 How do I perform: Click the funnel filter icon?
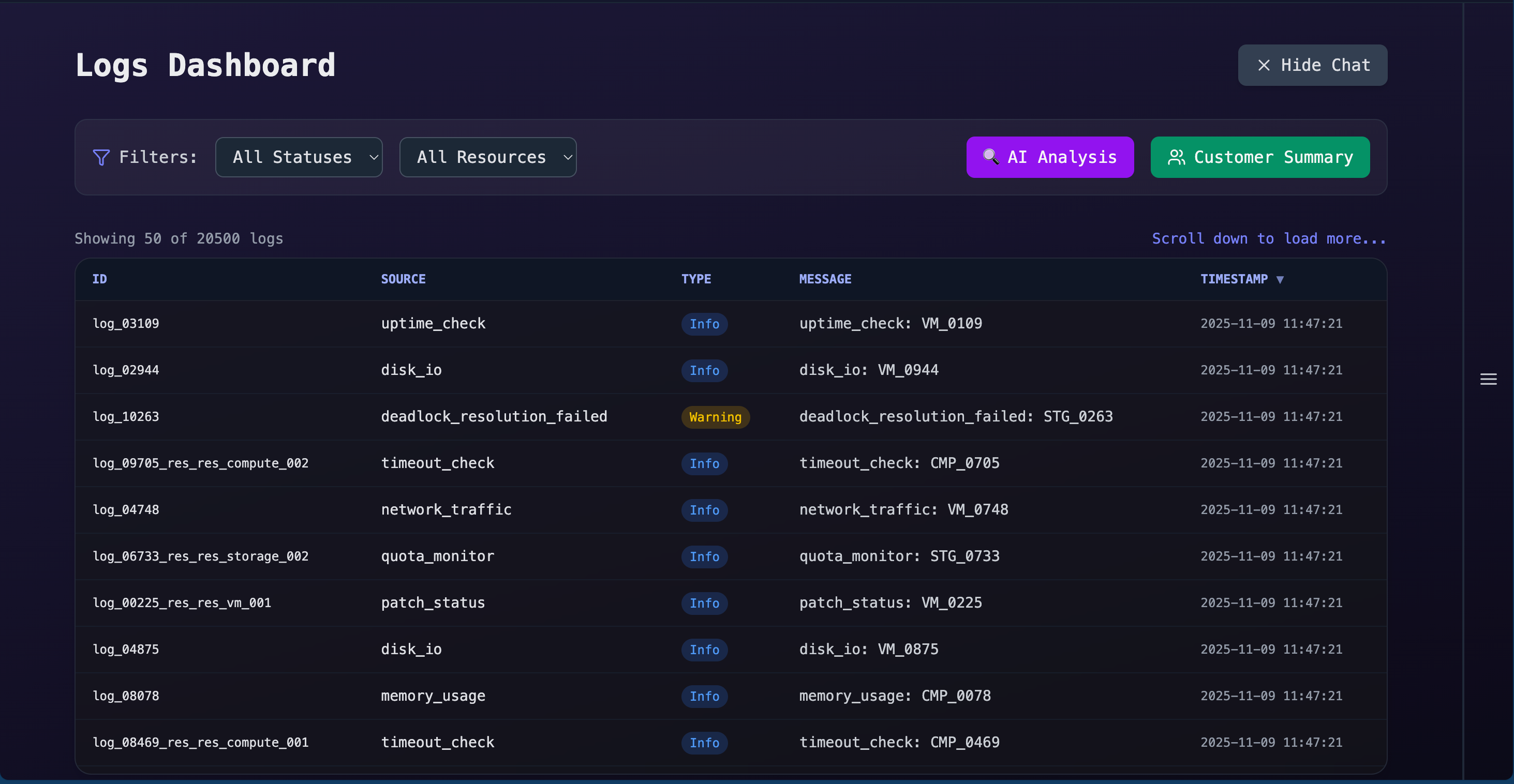101,157
